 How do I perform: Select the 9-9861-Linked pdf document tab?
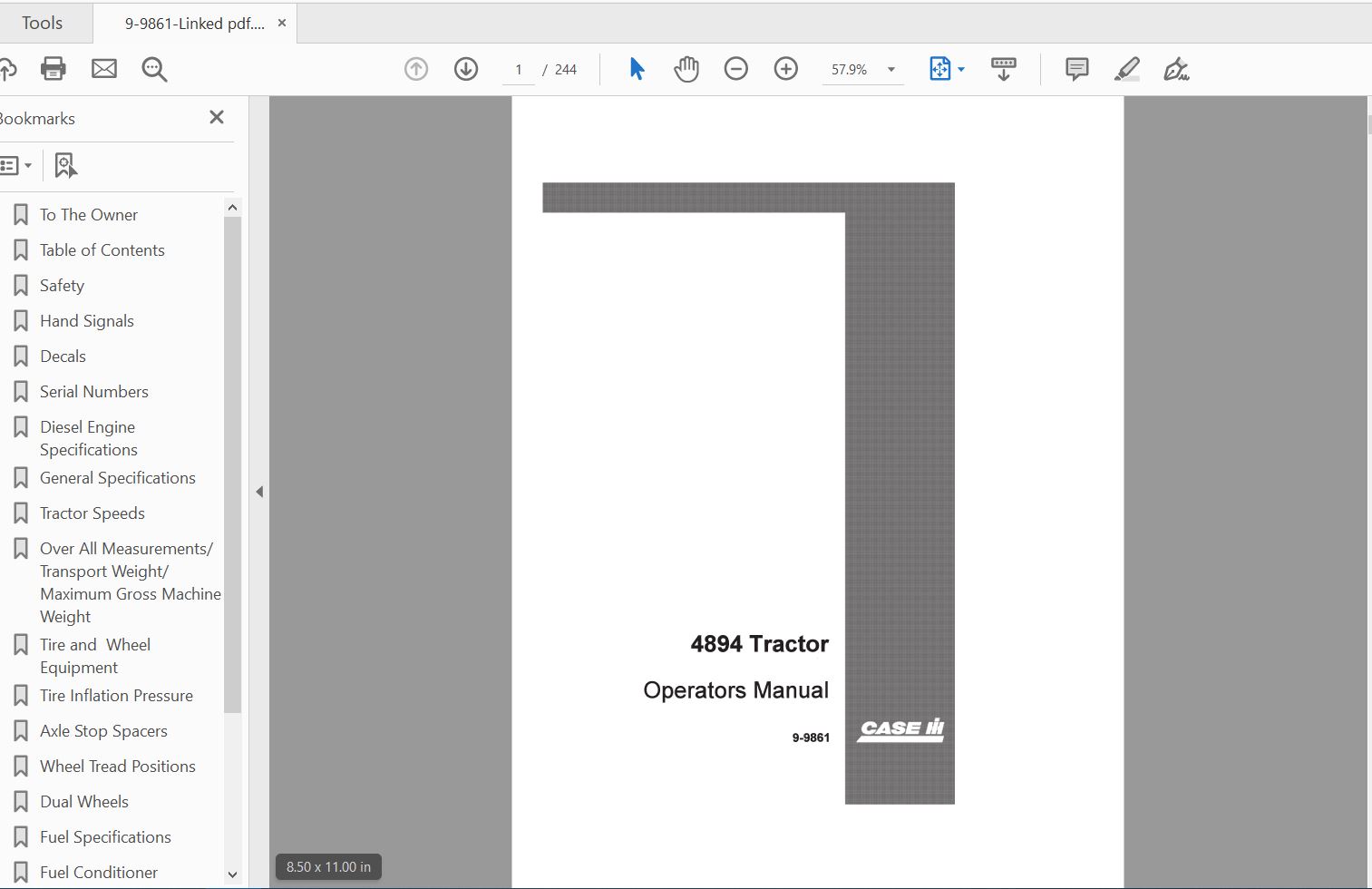click(x=195, y=24)
